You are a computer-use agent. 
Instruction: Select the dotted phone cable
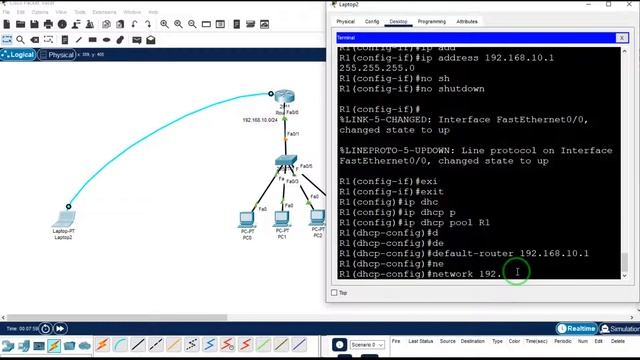(192, 345)
